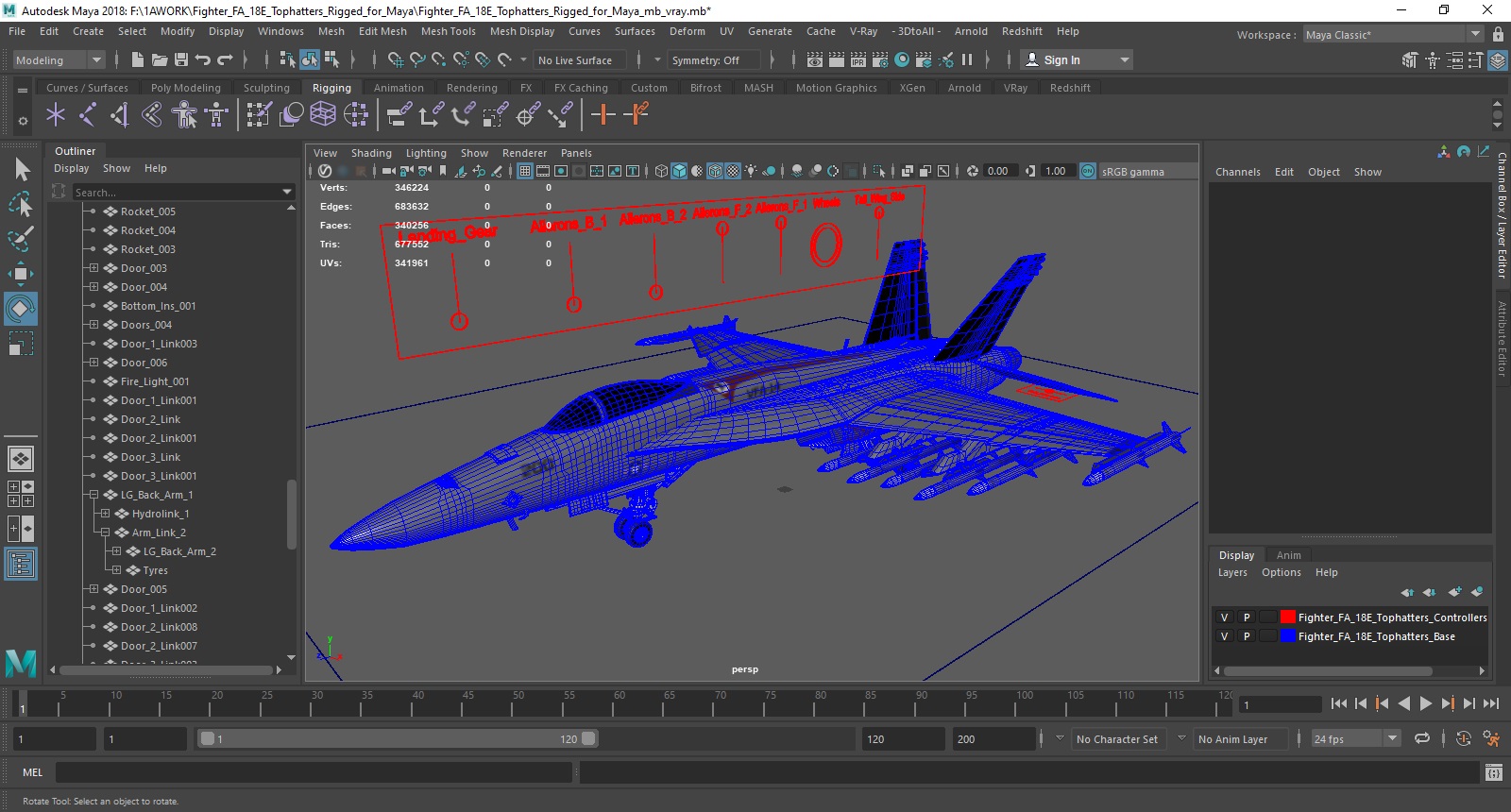Screen dimensions: 1511x812
Task: Toggle playback P of Tophatters_Controllers layer
Action: click(1247, 617)
